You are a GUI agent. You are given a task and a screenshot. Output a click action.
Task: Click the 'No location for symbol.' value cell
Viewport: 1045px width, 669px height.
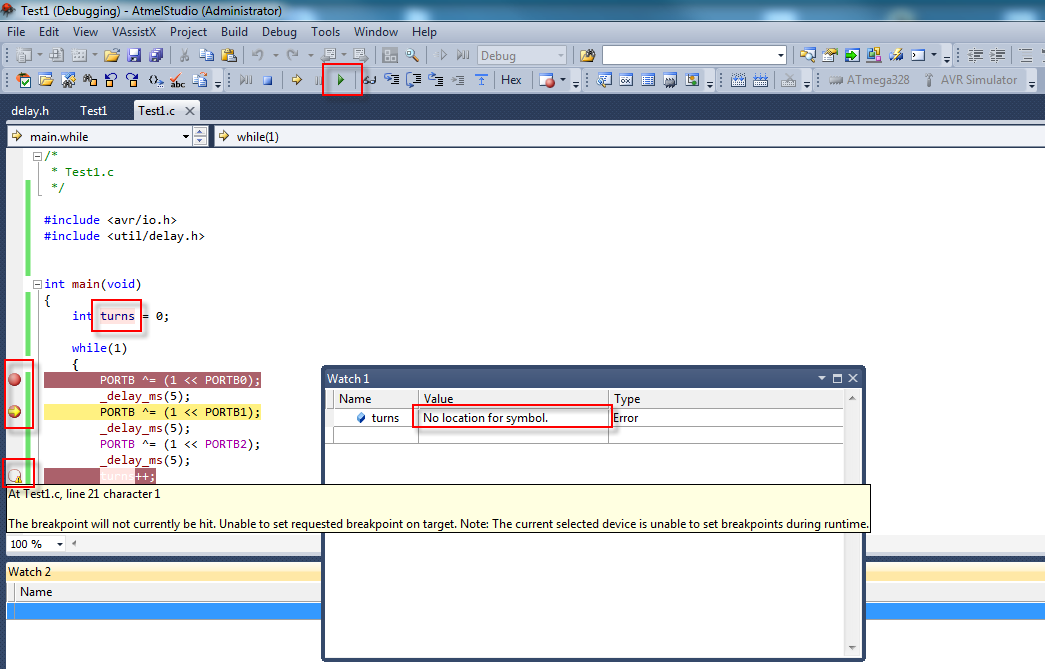point(512,418)
